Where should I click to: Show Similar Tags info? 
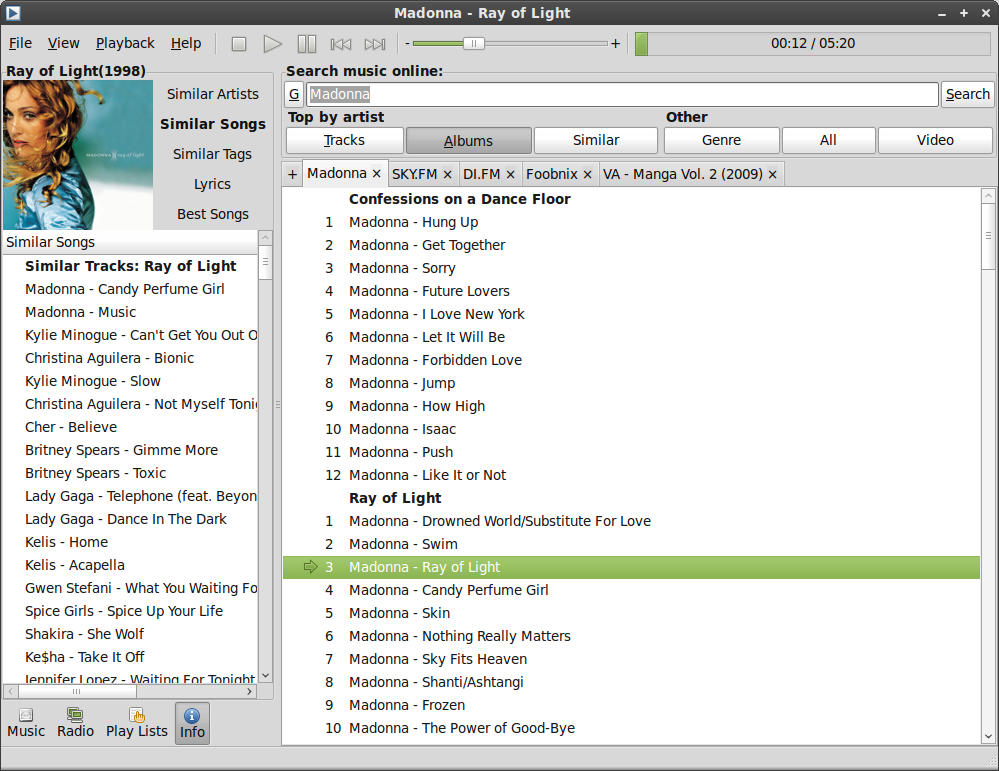point(213,154)
